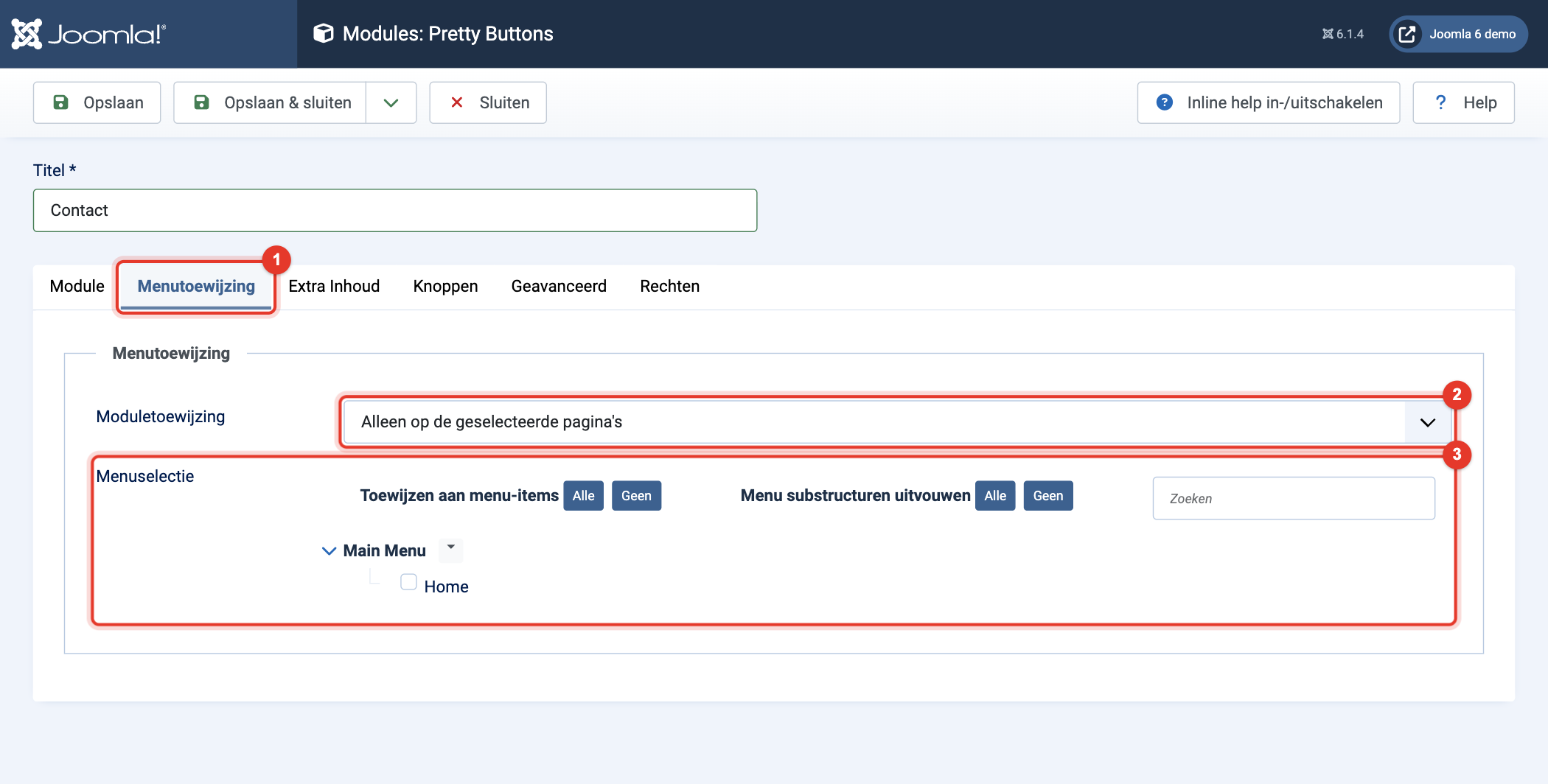Click the Titel input field containing Contact
Image resolution: width=1548 pixels, height=784 pixels.
click(x=395, y=211)
